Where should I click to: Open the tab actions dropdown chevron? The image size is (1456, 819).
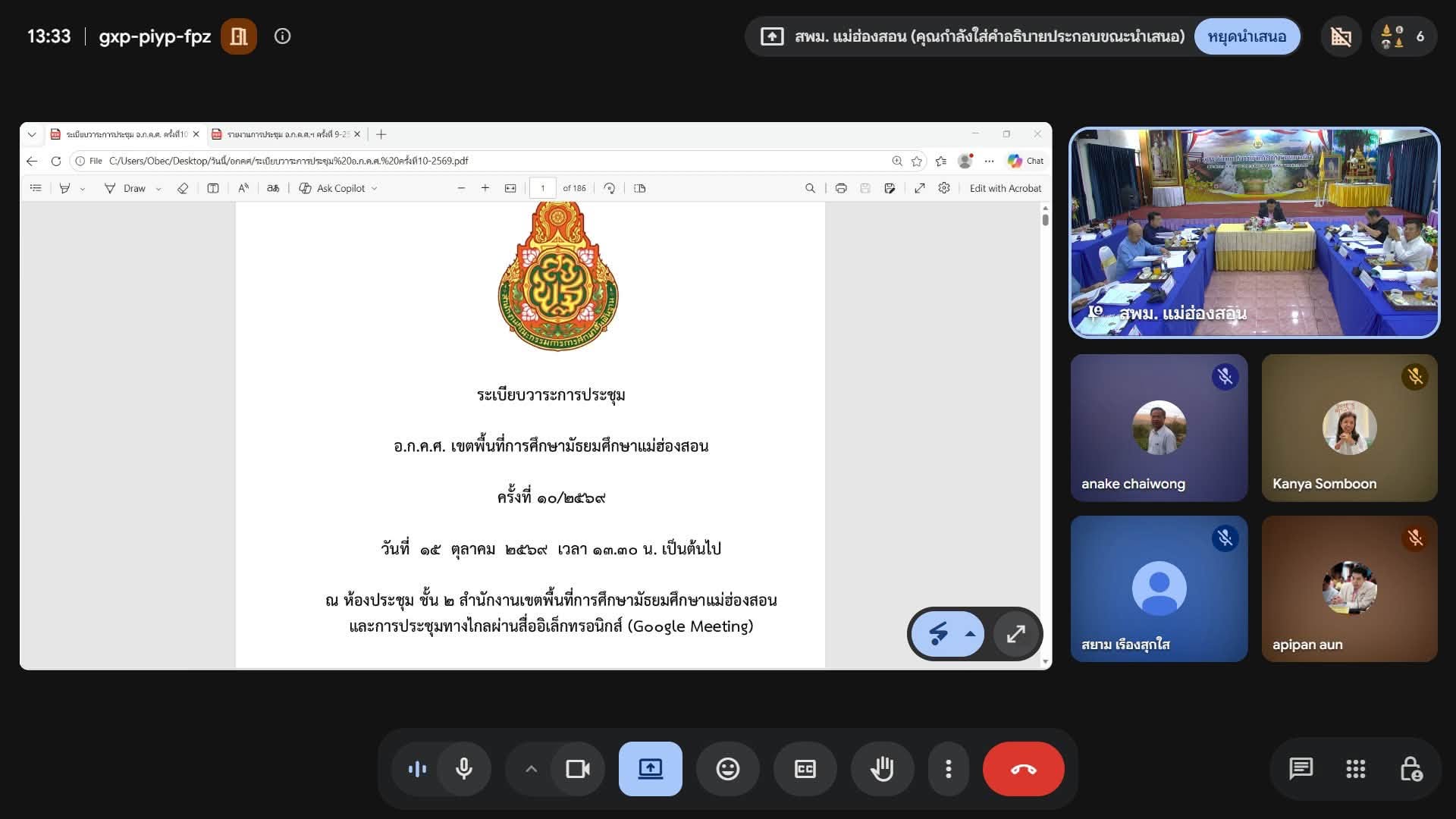pos(32,134)
